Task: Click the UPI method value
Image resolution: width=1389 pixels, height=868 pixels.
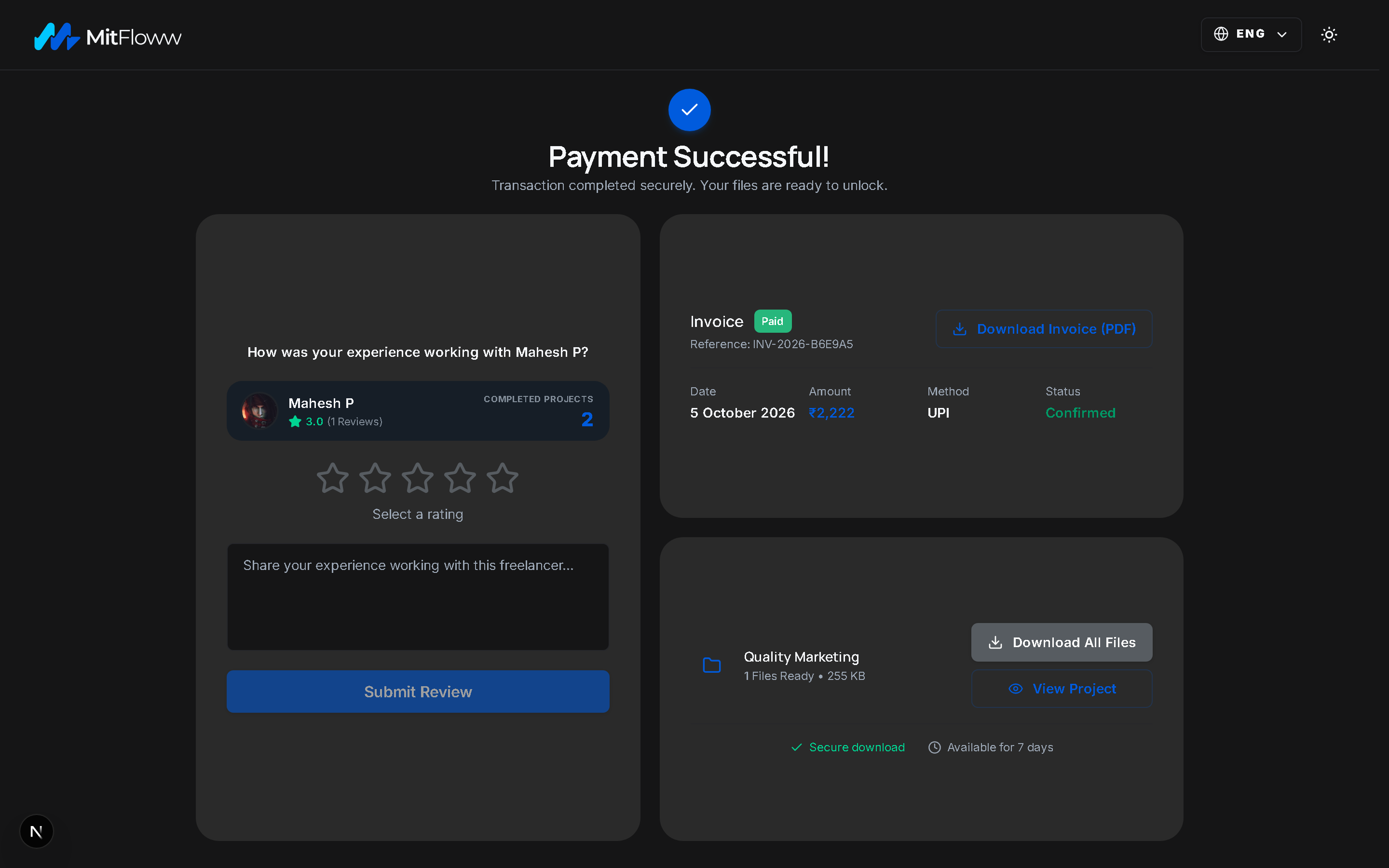Action: (938, 413)
